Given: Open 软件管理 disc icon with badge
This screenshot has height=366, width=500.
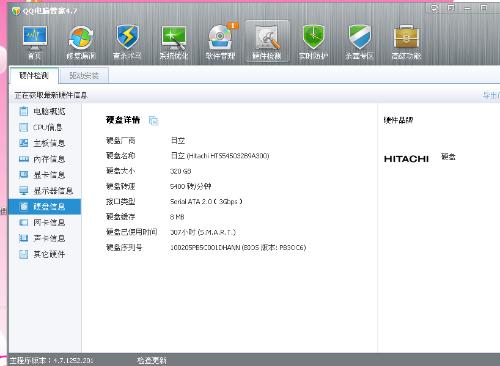Looking at the screenshot, I should (x=220, y=41).
